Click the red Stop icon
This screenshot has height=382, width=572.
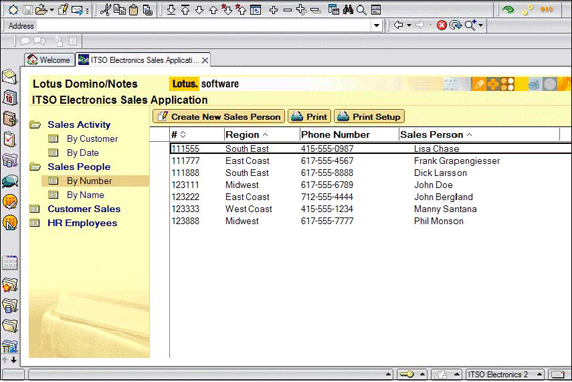tap(441, 25)
